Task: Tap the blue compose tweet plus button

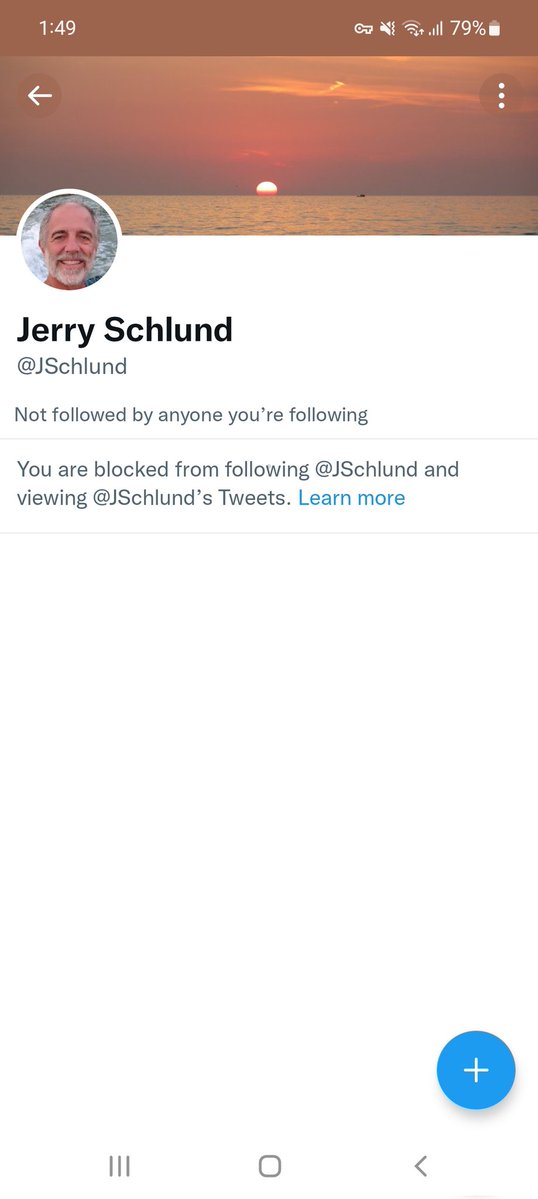Action: coord(476,1070)
